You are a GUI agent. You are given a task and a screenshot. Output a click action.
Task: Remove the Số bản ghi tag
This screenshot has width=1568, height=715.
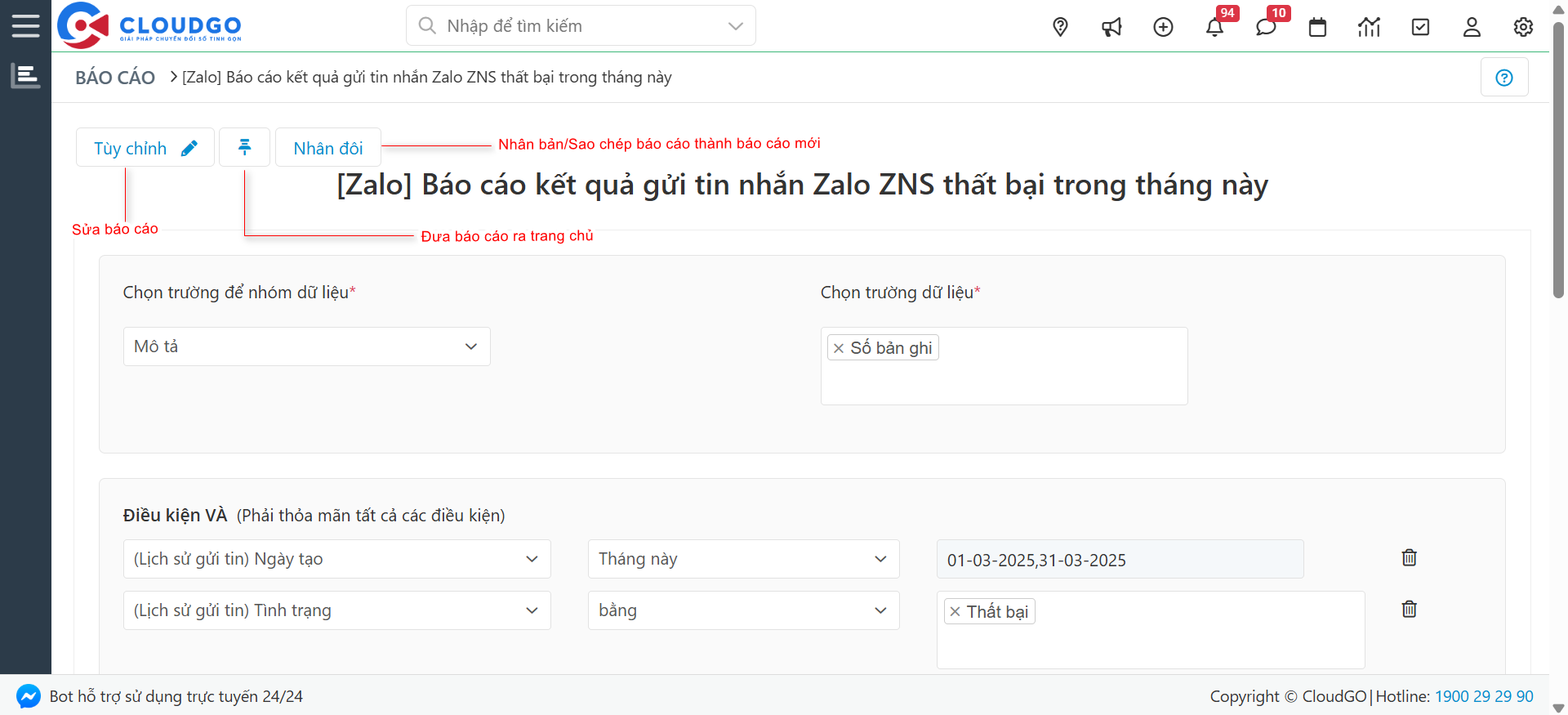838,348
